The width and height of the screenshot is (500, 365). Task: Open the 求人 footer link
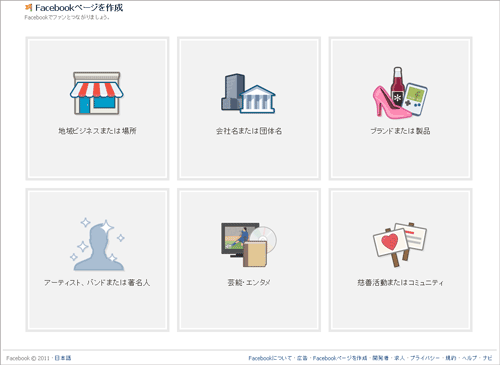[x=399, y=358]
